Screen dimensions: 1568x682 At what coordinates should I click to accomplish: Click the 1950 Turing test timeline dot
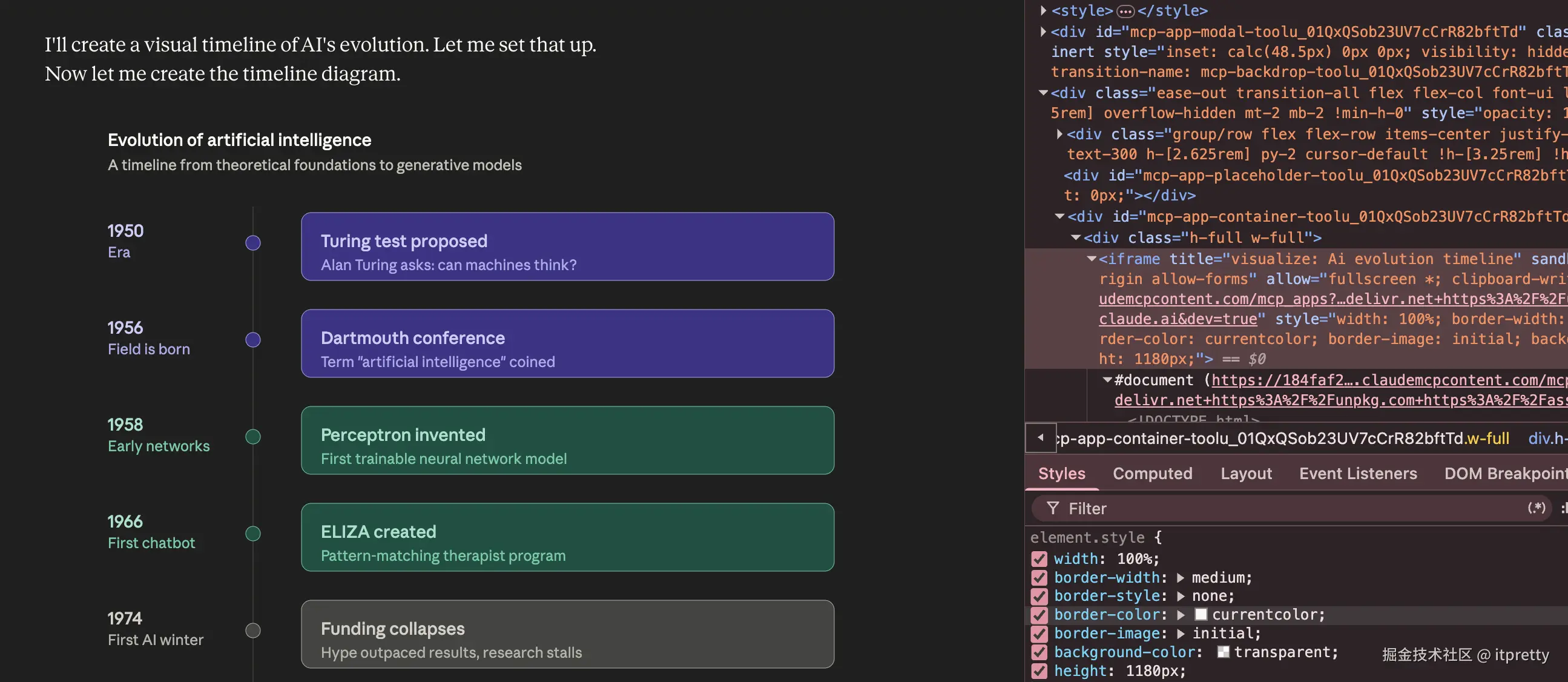coord(253,243)
